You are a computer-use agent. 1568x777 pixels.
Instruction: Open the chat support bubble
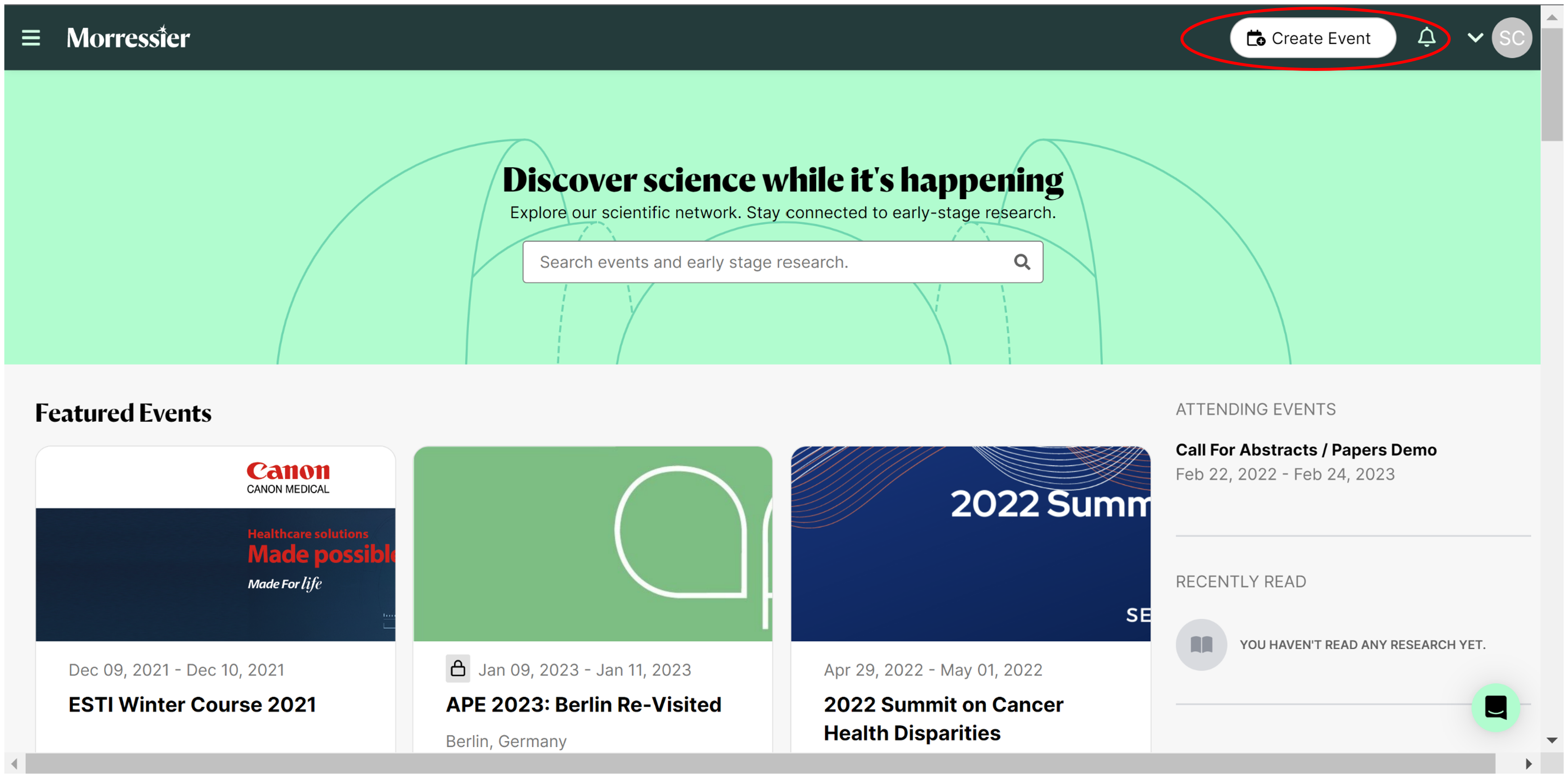point(1496,707)
